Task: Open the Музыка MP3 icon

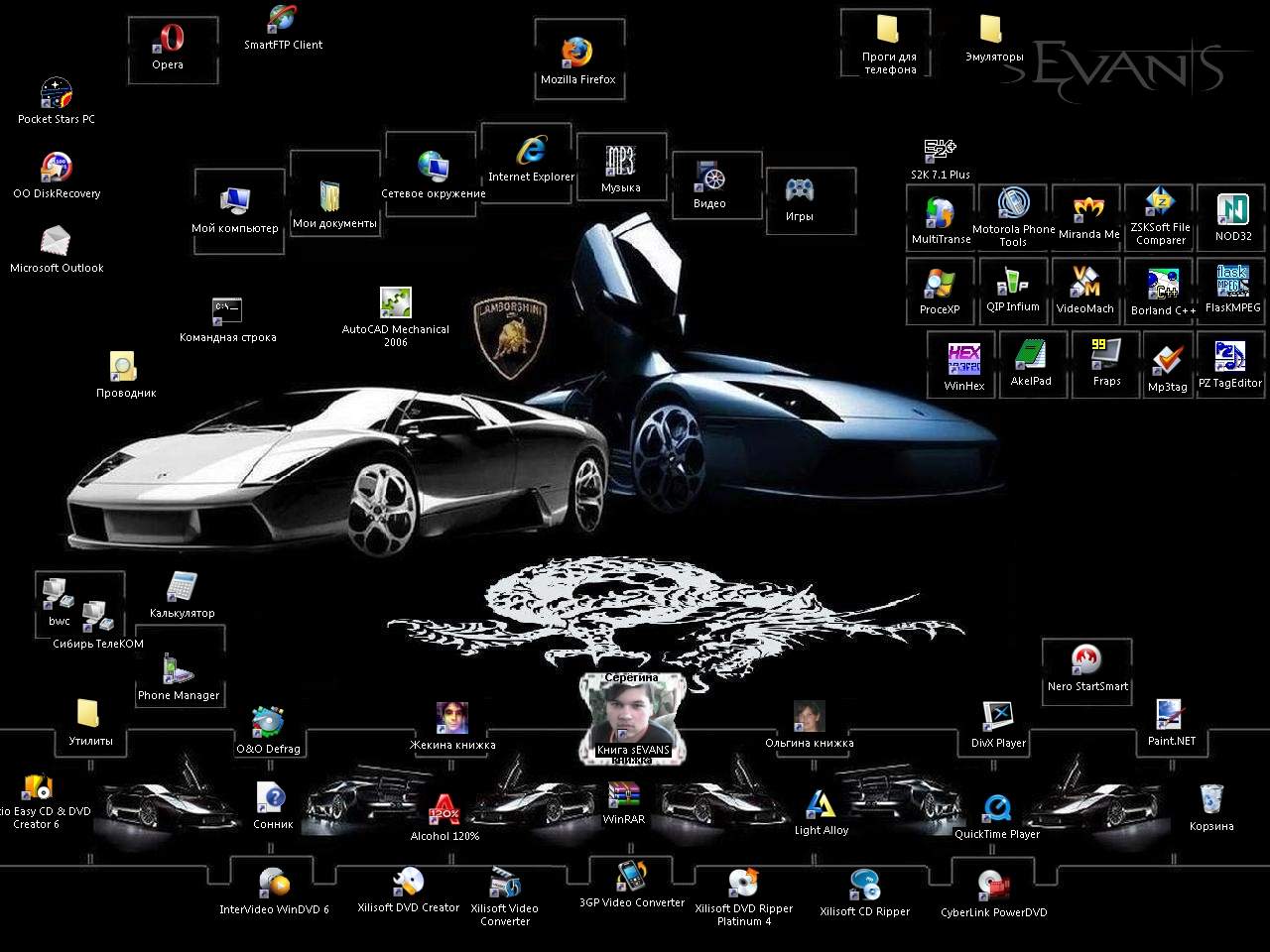Action: (x=621, y=161)
